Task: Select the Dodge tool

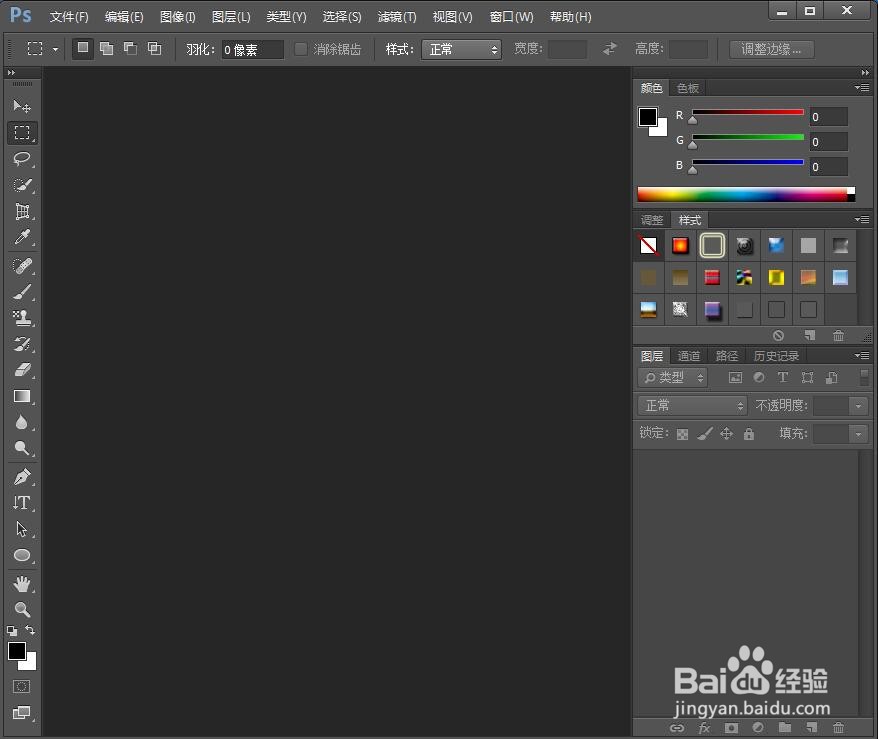Action: coord(22,448)
